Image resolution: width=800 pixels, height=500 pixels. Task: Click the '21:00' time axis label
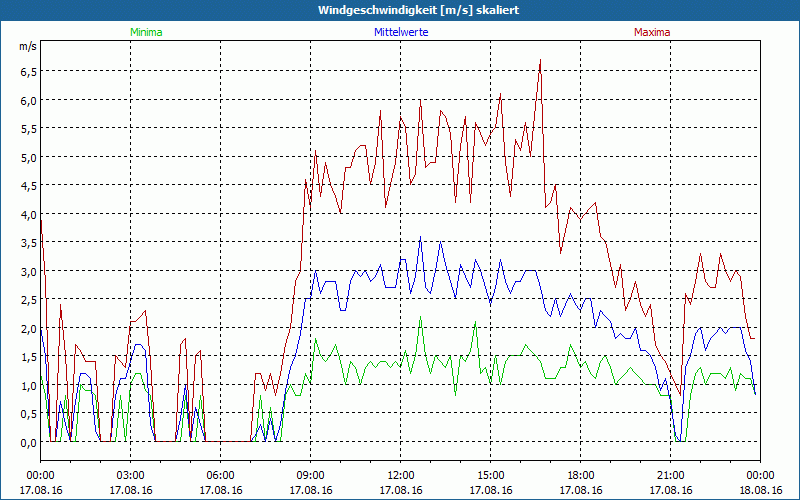click(x=671, y=476)
